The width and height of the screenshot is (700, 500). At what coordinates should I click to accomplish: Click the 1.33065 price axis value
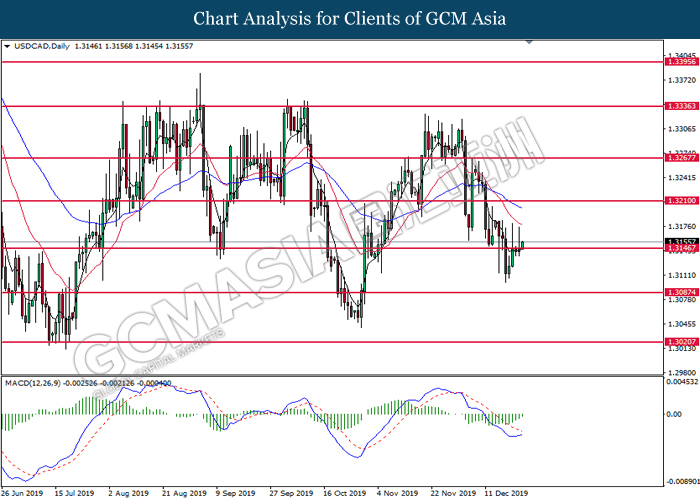(x=682, y=129)
